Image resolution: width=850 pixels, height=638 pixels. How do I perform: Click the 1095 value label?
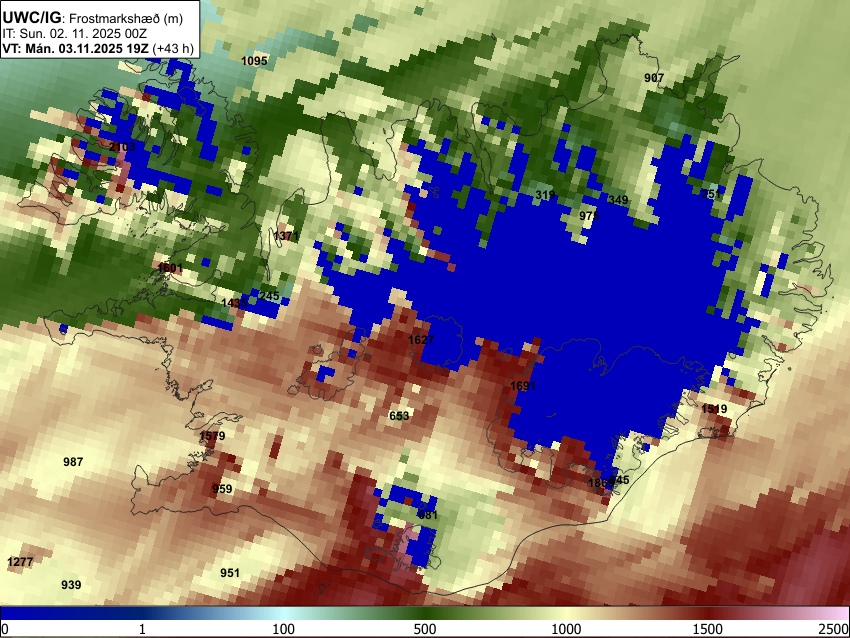(254, 61)
